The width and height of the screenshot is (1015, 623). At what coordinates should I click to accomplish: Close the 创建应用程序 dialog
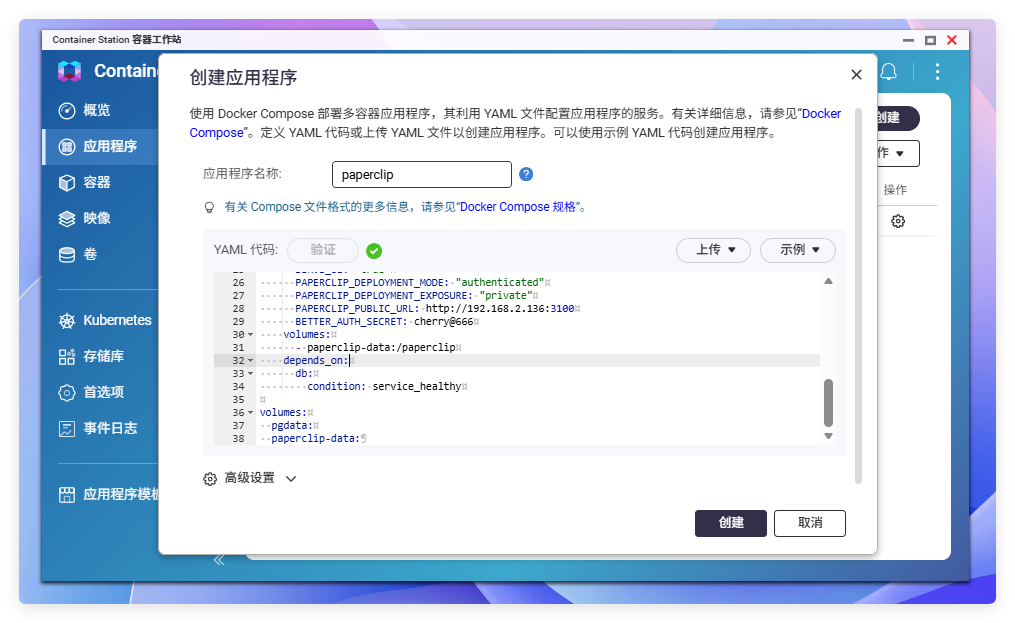click(856, 74)
